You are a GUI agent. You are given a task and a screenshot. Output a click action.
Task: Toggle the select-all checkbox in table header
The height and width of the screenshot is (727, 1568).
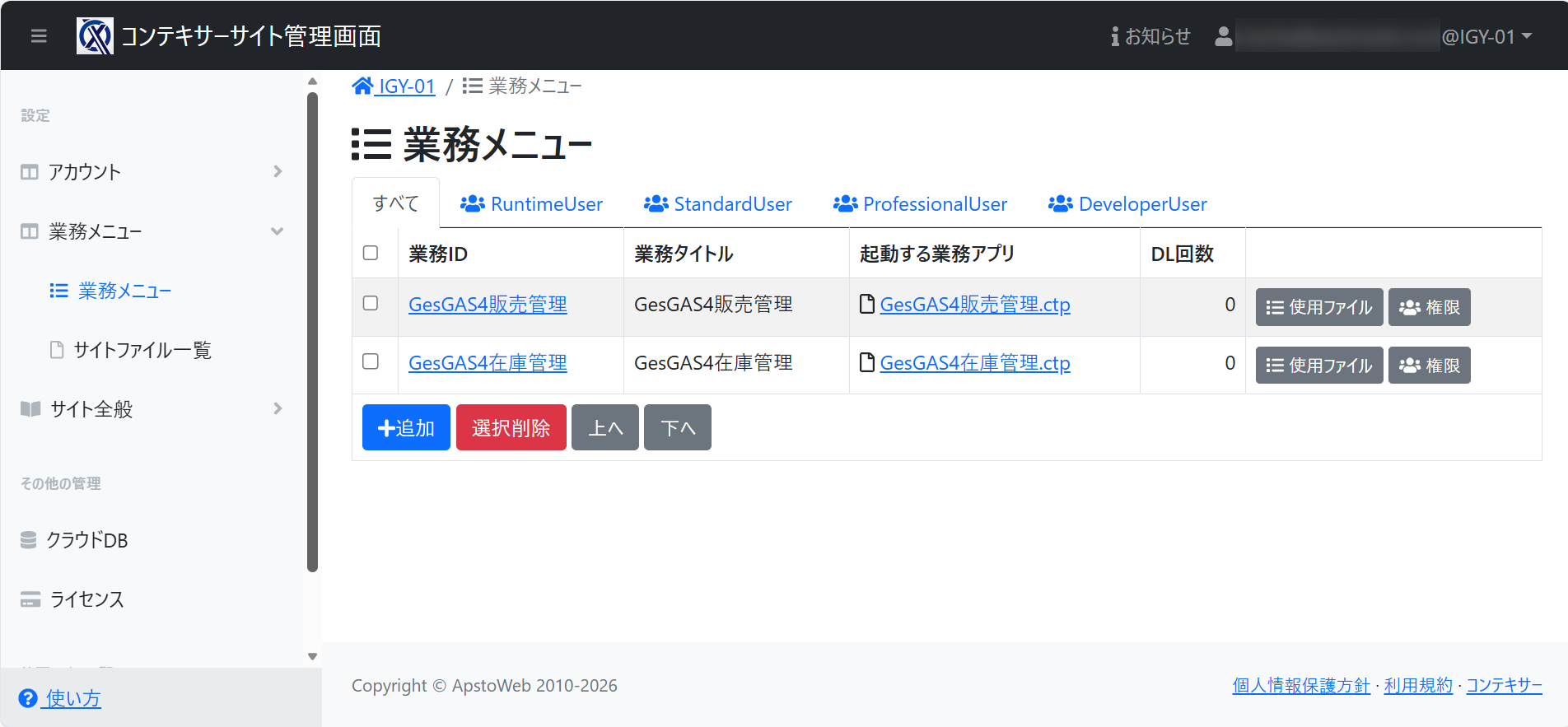[x=371, y=253]
